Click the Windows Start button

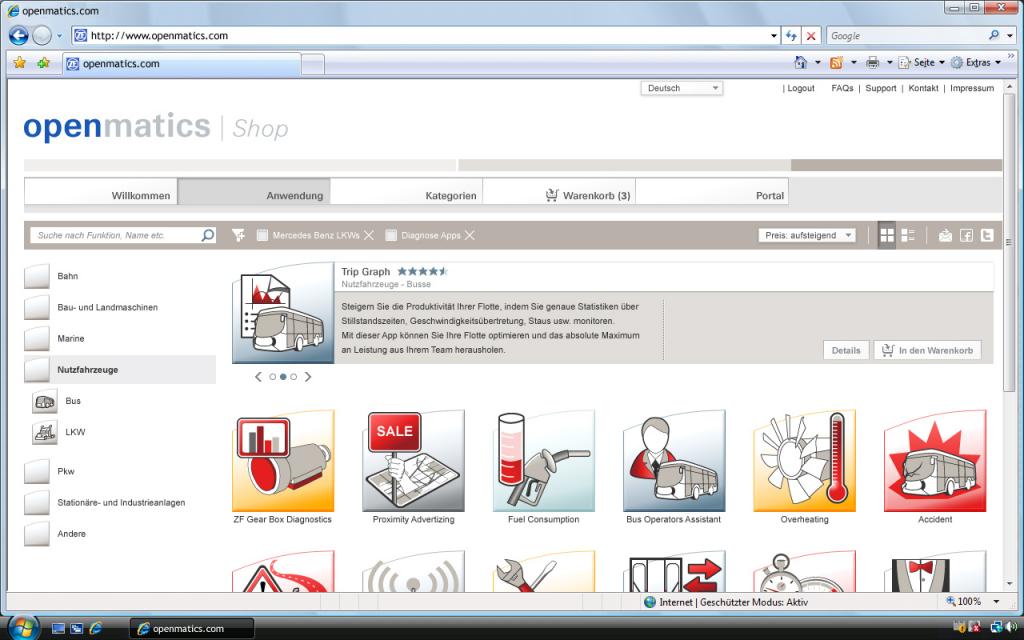(22, 627)
